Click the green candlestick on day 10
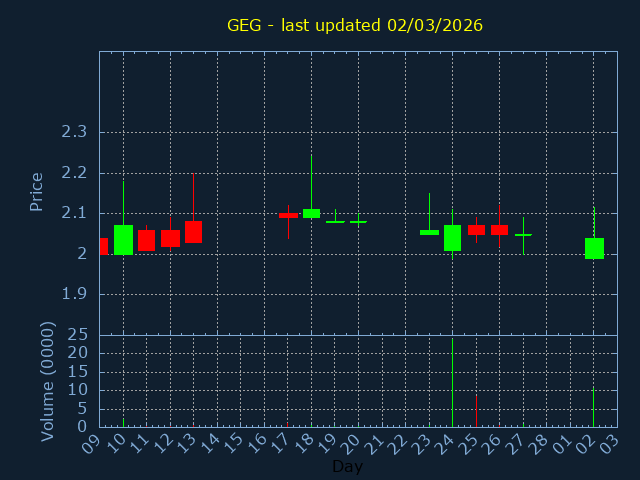 [123, 240]
